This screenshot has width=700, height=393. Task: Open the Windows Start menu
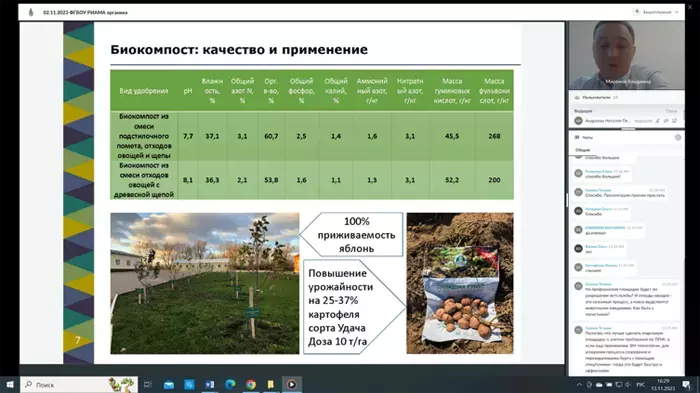(x=10, y=385)
